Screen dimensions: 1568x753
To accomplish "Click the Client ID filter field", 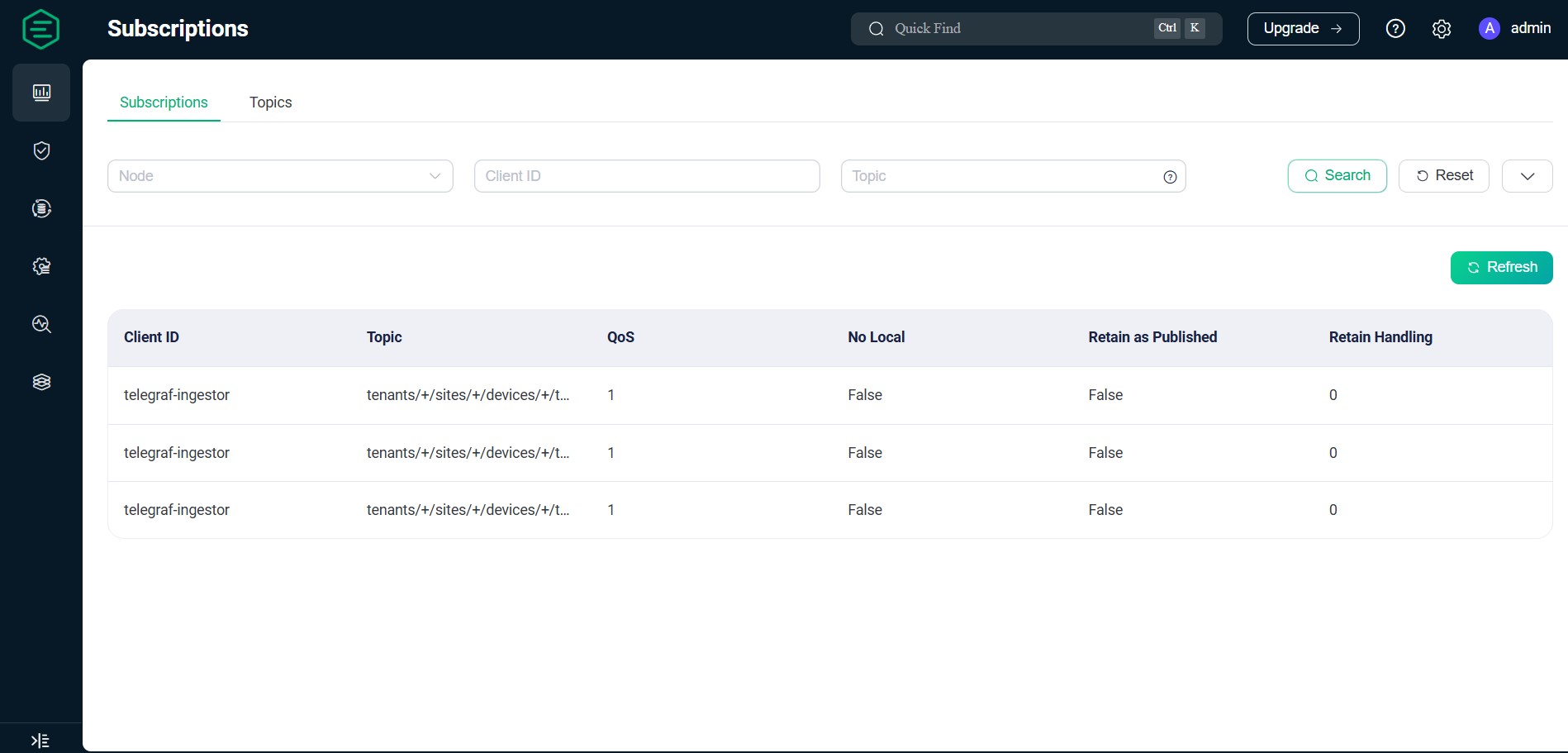I will point(647,176).
